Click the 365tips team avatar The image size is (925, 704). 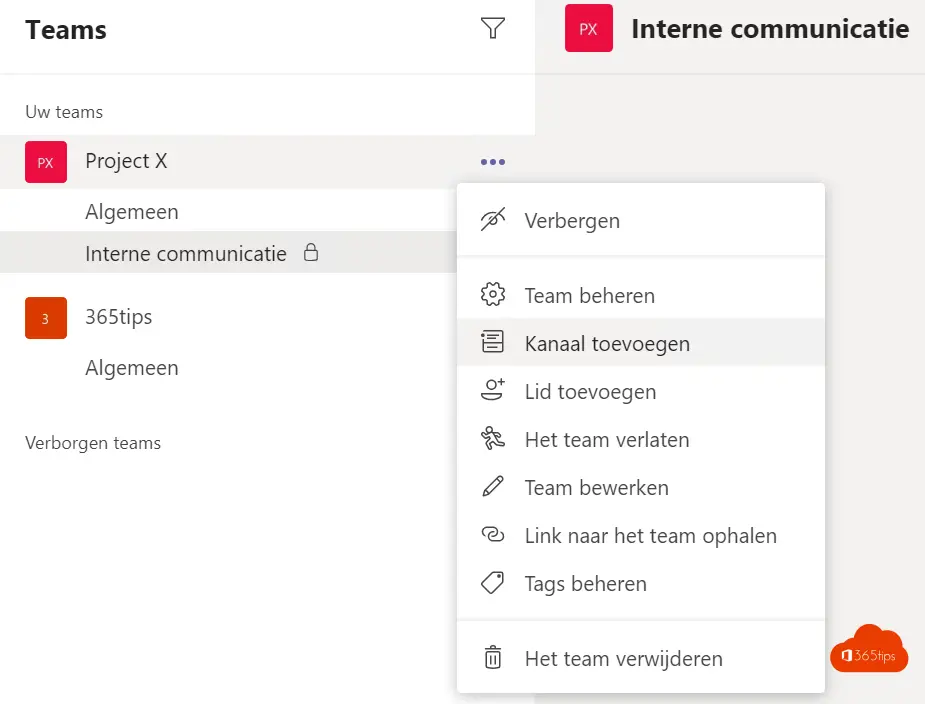[x=45, y=317]
